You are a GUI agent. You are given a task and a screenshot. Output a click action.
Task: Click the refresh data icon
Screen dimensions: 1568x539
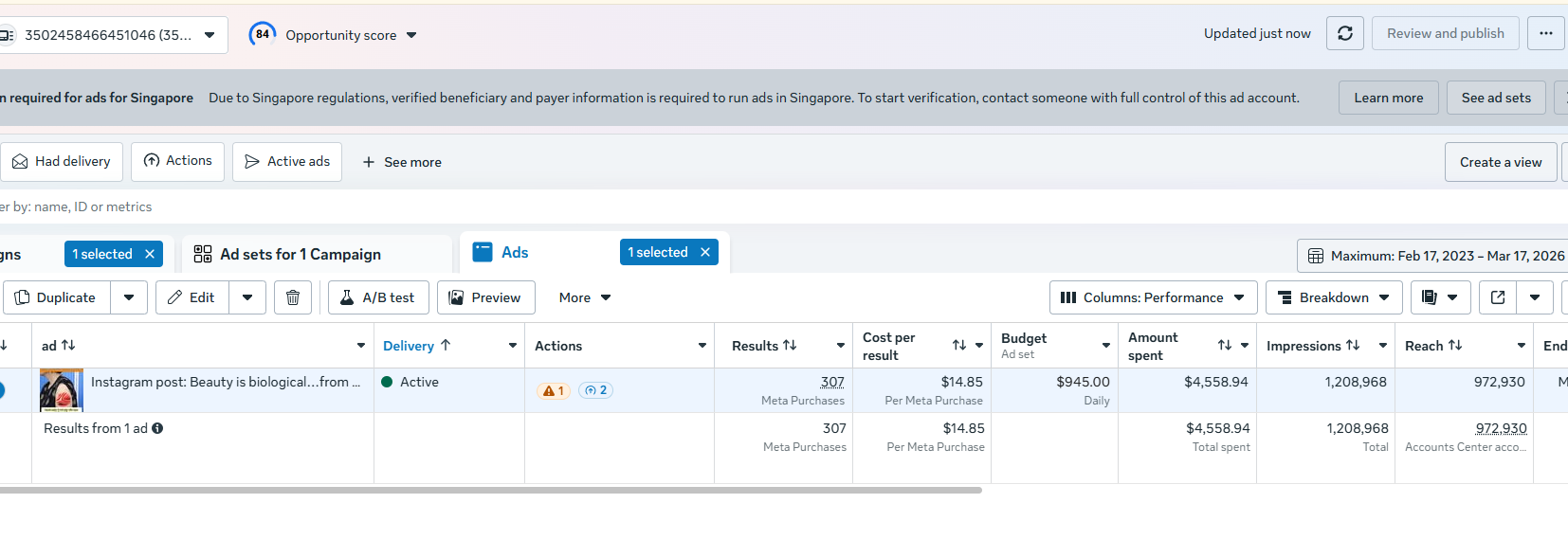[x=1344, y=33]
